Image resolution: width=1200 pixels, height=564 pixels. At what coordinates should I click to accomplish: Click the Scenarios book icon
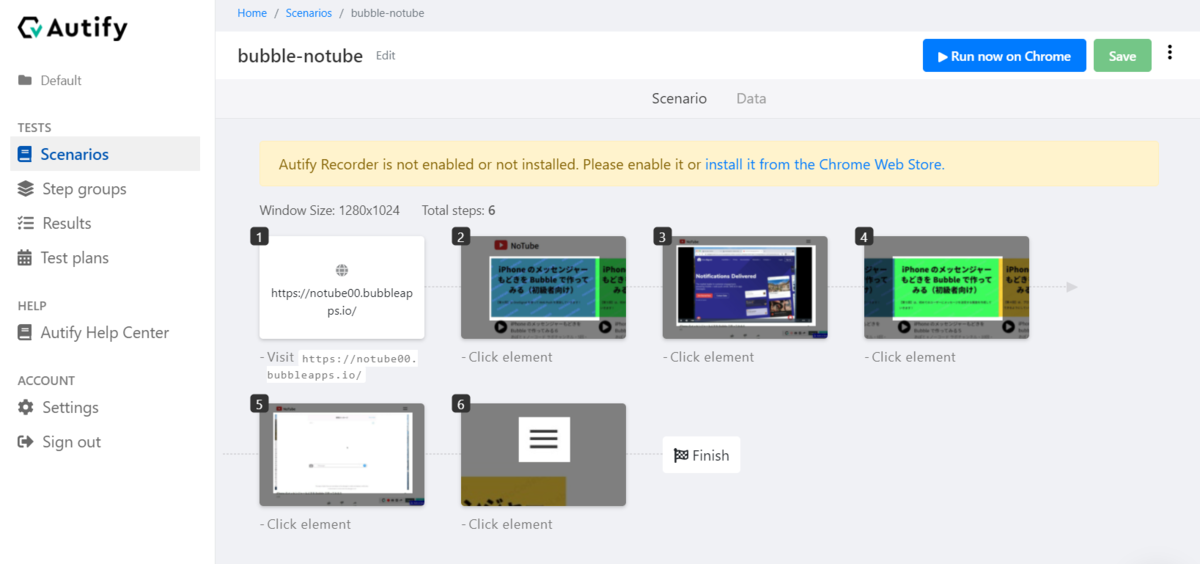click(x=25, y=154)
